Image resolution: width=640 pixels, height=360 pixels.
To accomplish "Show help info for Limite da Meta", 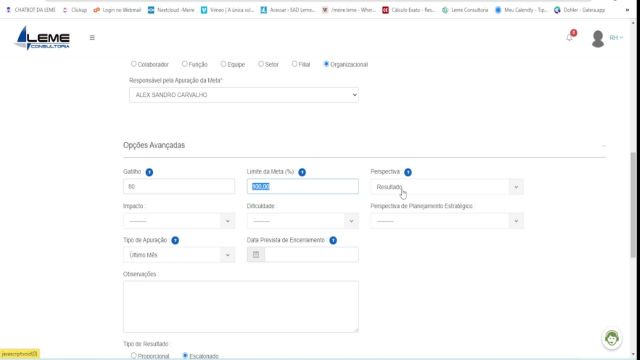I will [x=302, y=172].
